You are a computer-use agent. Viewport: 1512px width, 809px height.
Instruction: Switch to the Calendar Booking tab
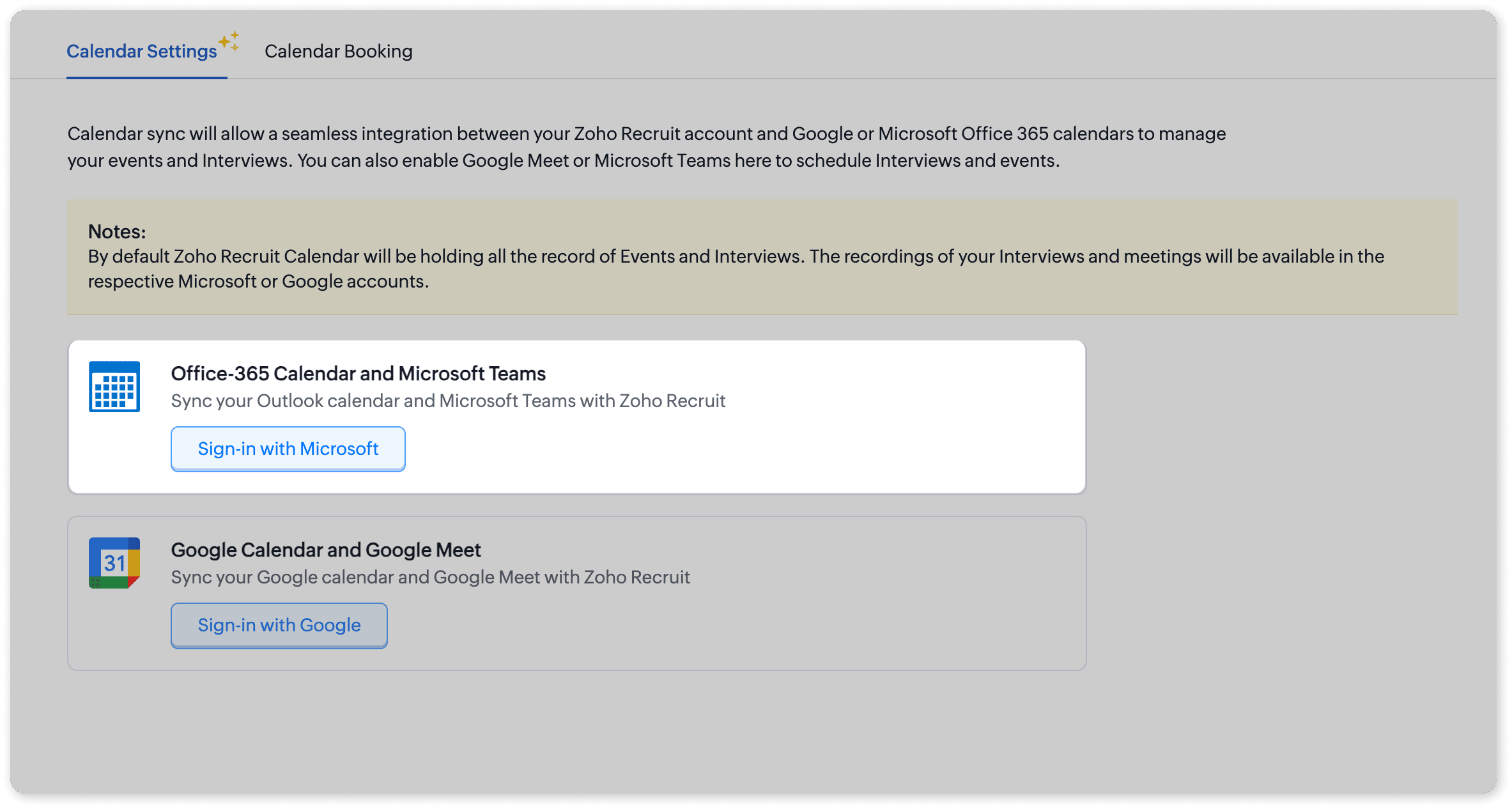tap(339, 51)
